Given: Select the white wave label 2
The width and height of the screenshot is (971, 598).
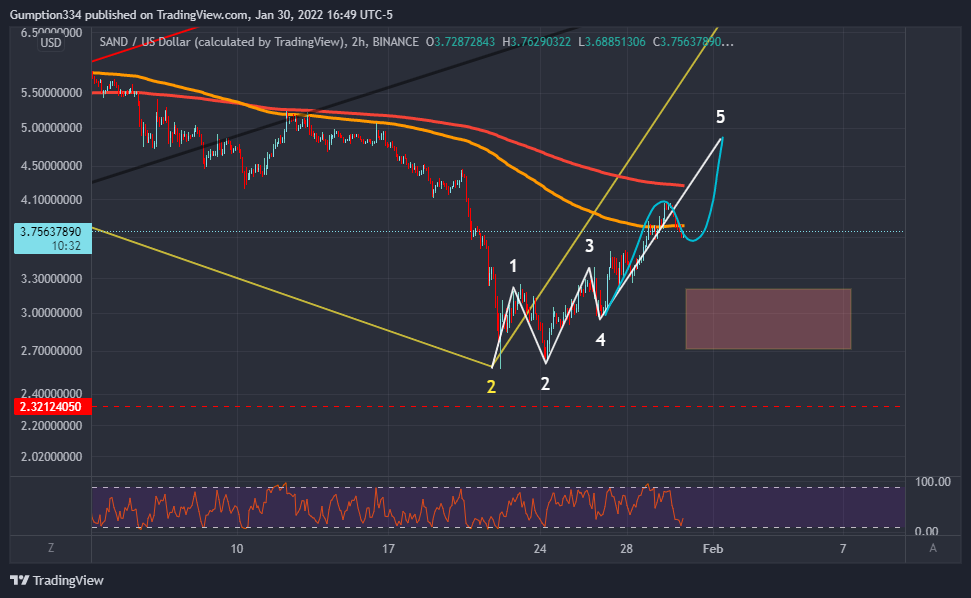Looking at the screenshot, I should pyautogui.click(x=545, y=384).
